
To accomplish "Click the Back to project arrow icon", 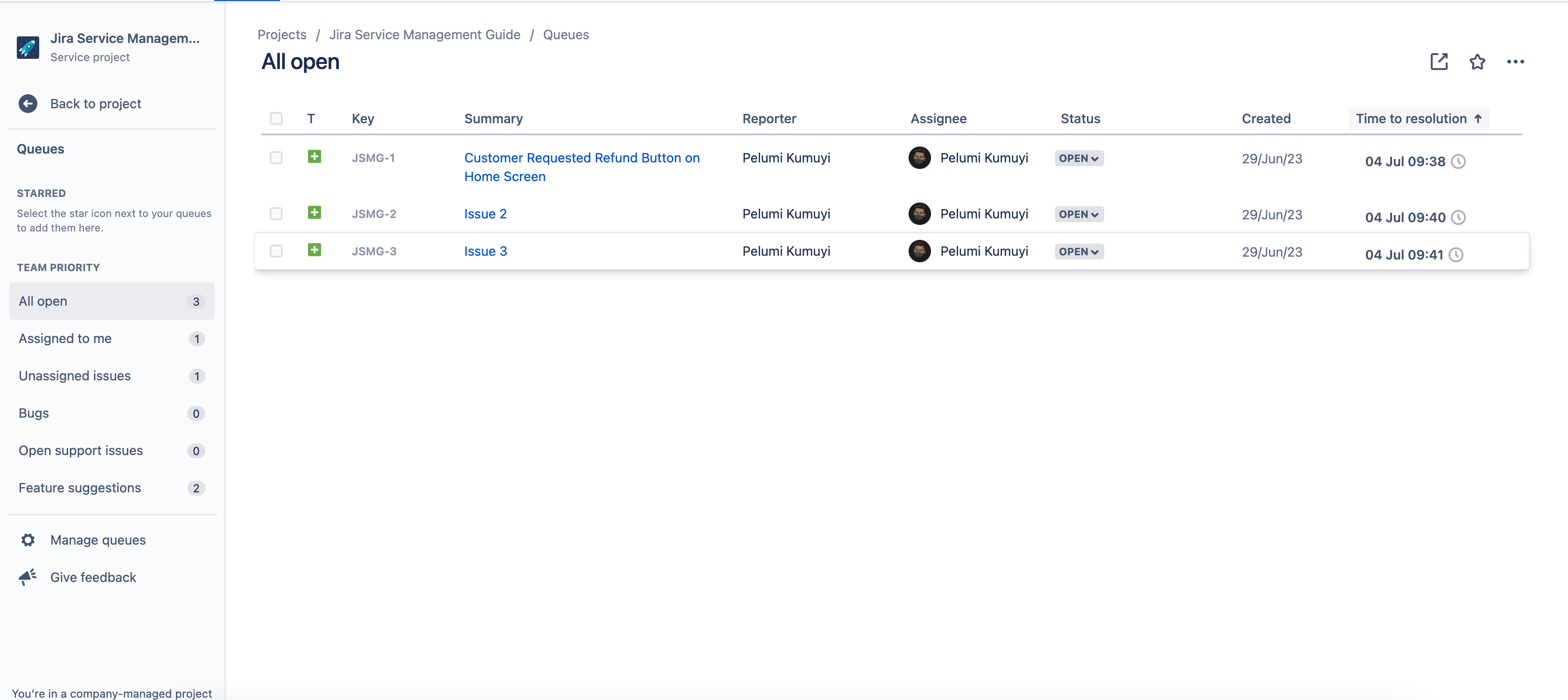I will [x=28, y=104].
